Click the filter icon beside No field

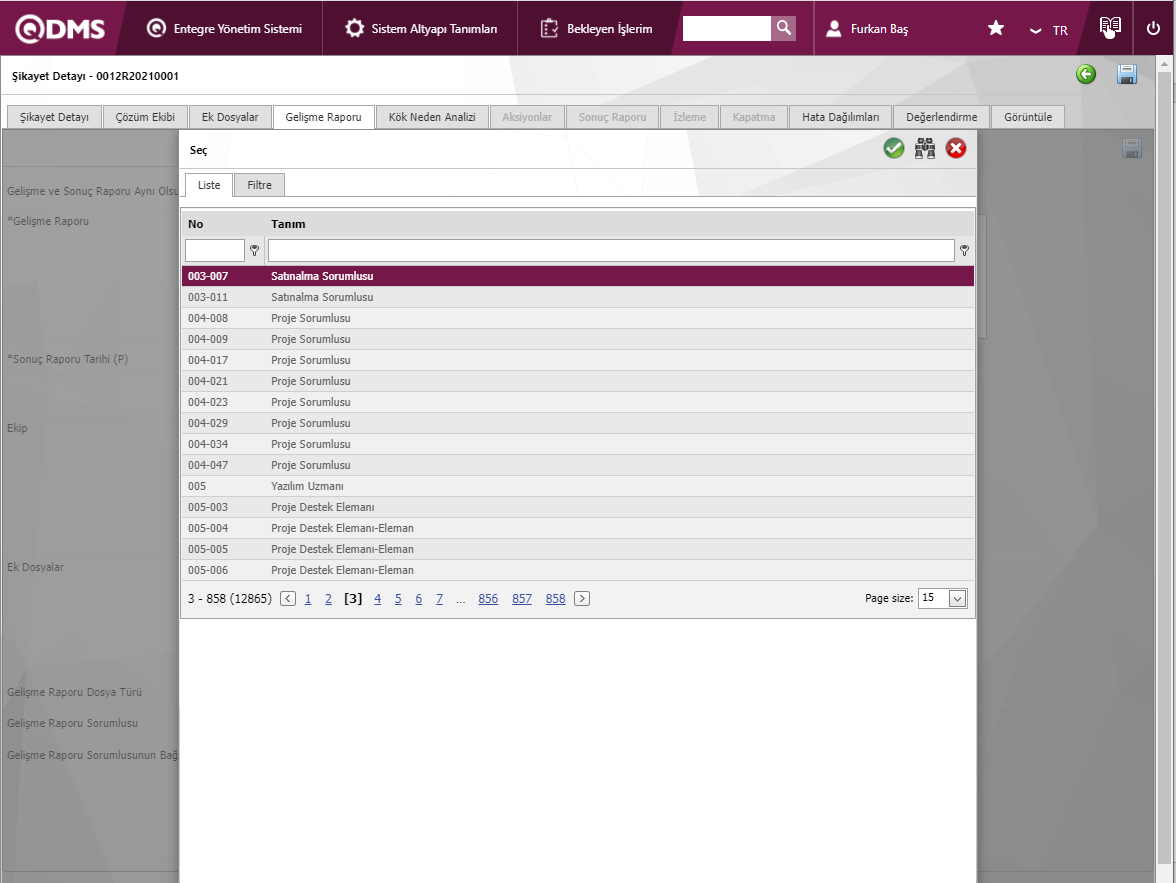point(254,251)
